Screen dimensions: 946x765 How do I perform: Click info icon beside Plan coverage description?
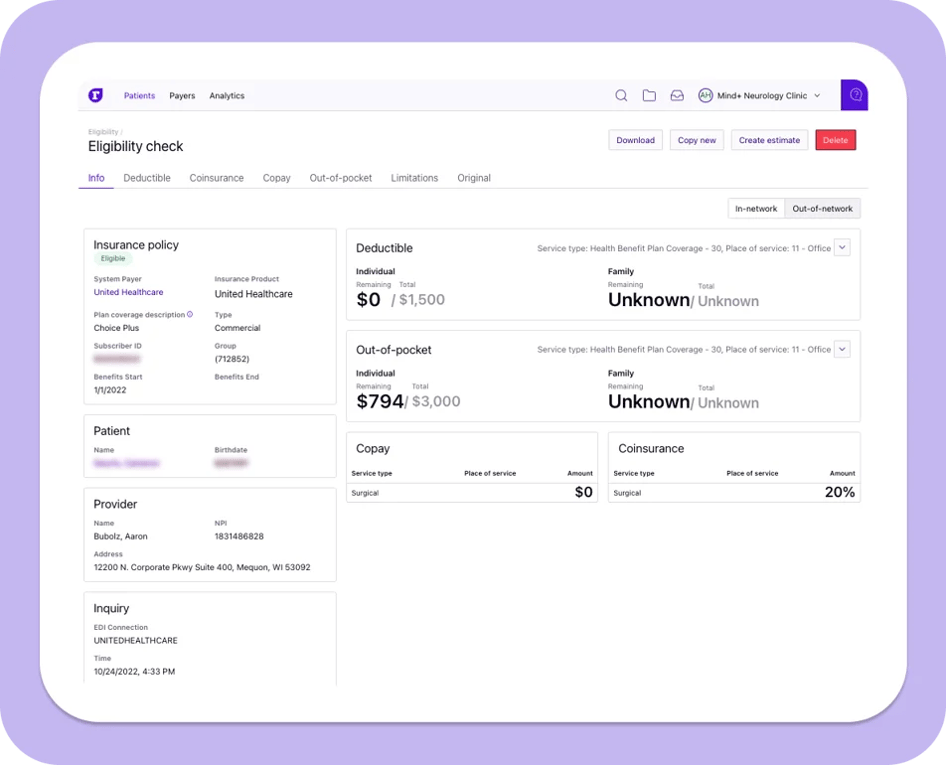(190, 314)
